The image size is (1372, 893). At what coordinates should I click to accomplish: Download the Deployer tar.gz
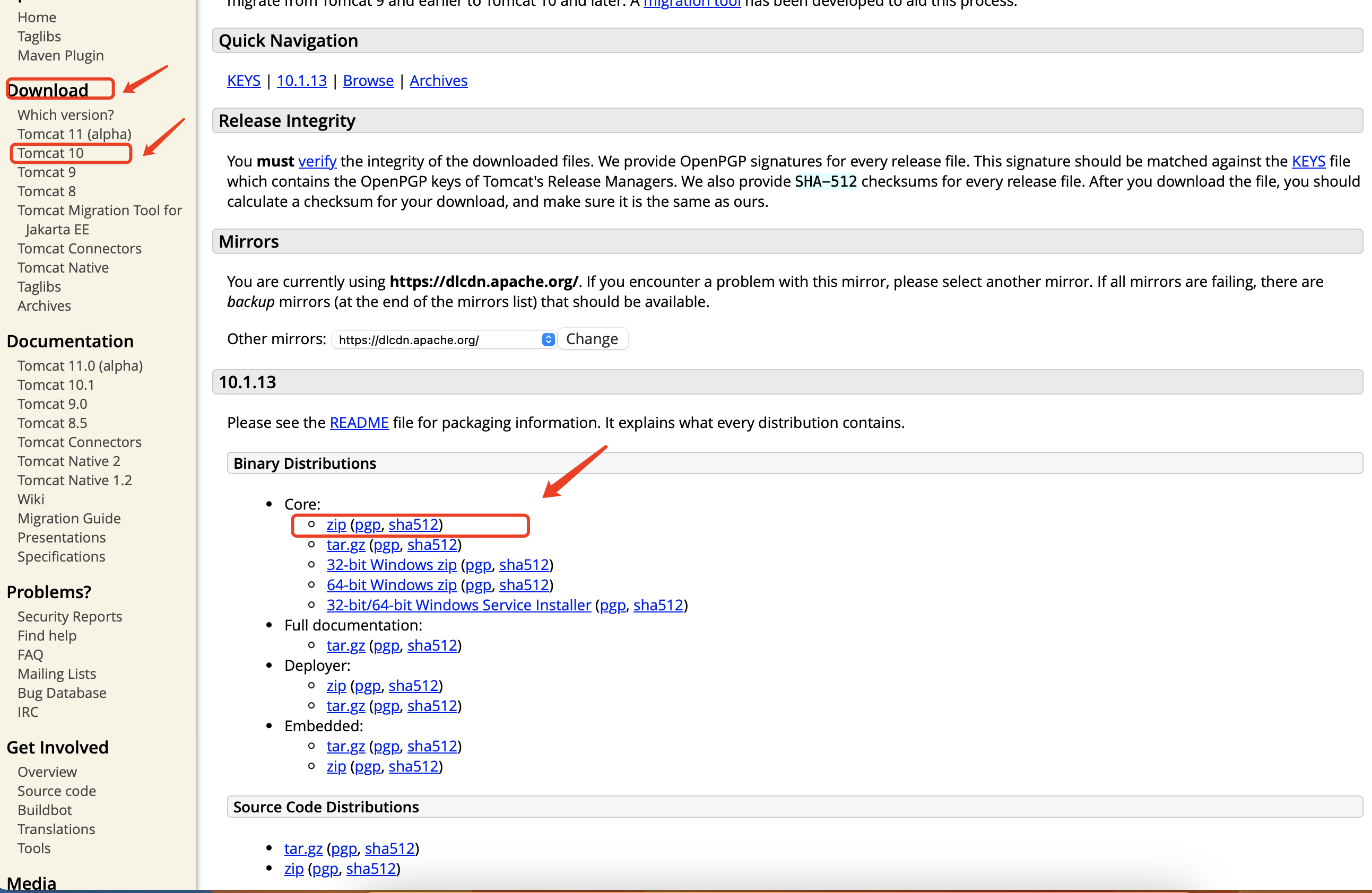click(346, 706)
